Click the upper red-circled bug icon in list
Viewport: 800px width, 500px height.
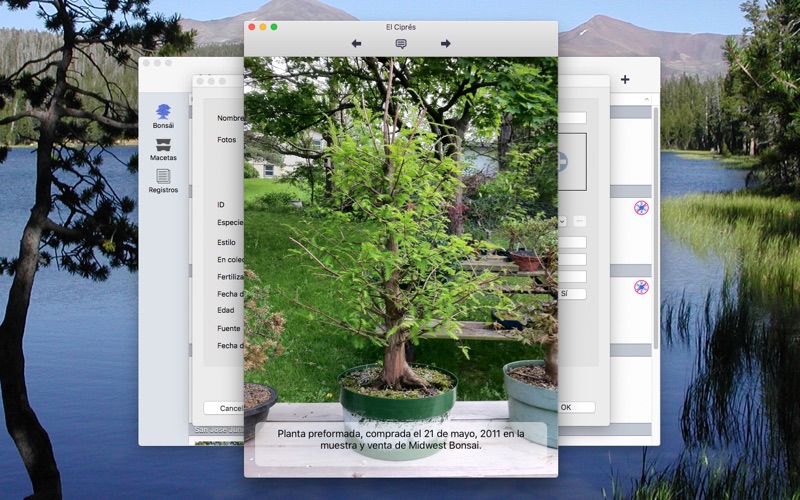(x=641, y=208)
